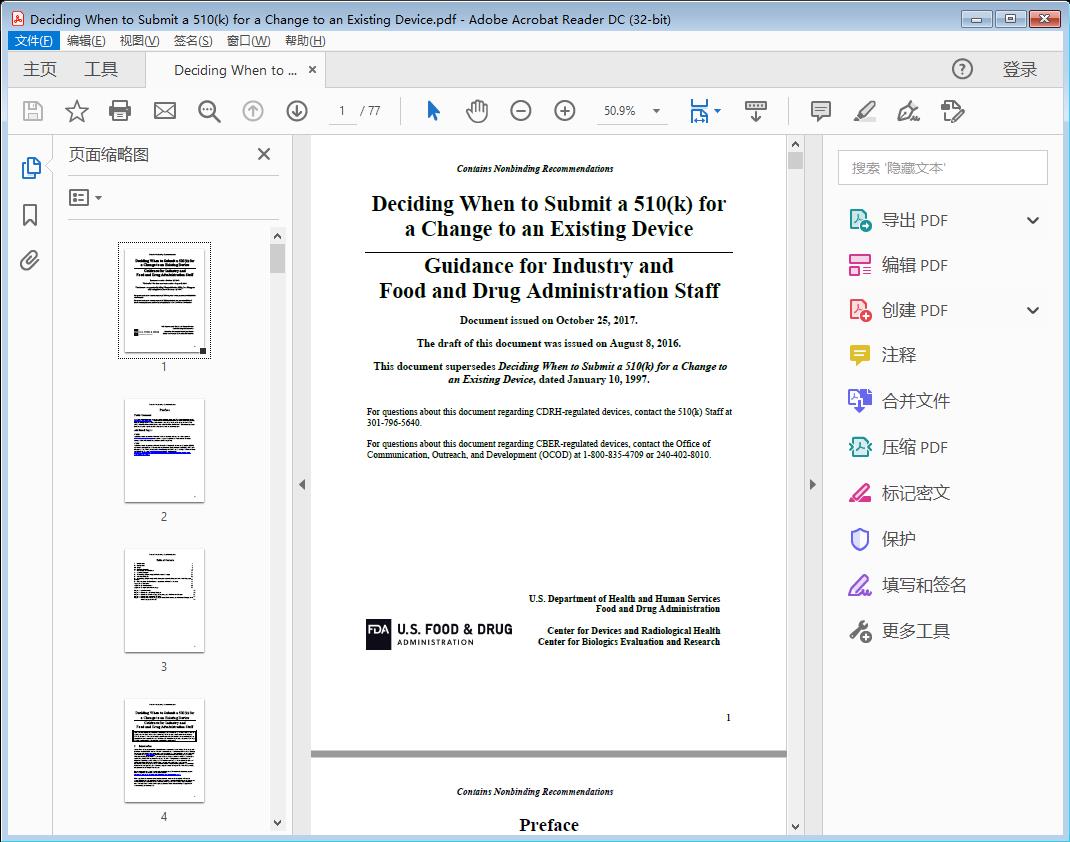Expand the 导出 PDF section chevron
Screen dimensions: 1070x842
[1033, 220]
